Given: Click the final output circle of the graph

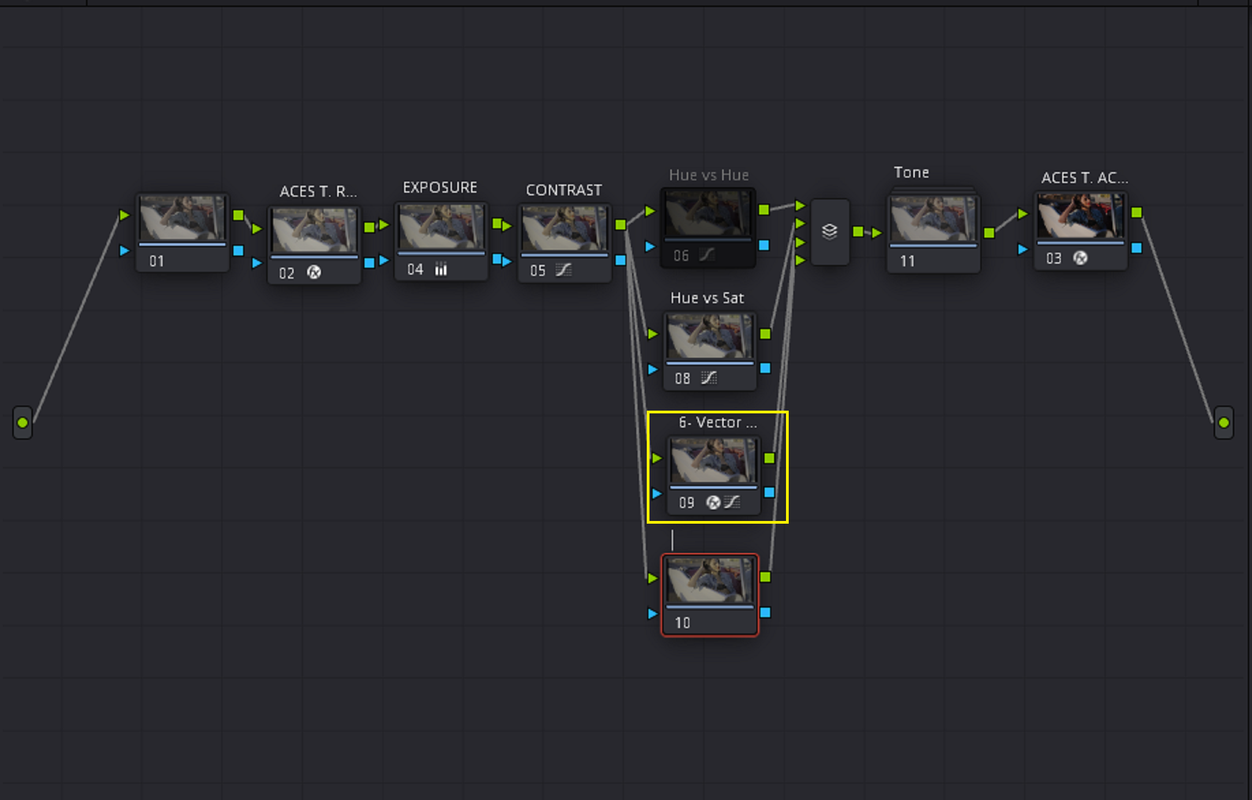Looking at the screenshot, I should point(1224,422).
